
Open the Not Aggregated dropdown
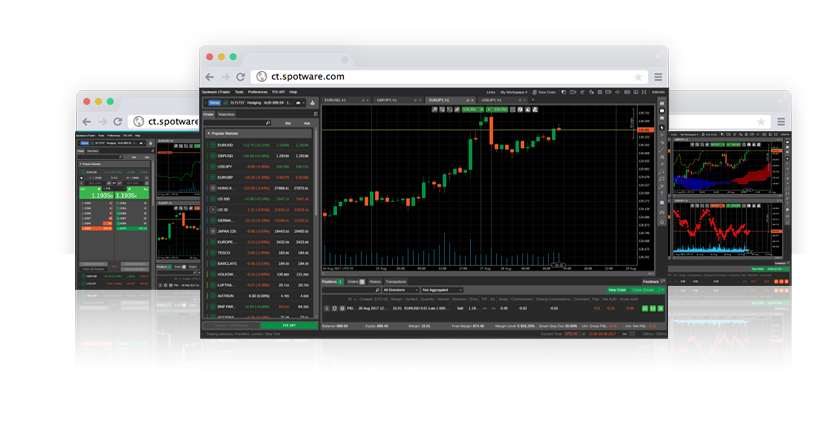(442, 290)
